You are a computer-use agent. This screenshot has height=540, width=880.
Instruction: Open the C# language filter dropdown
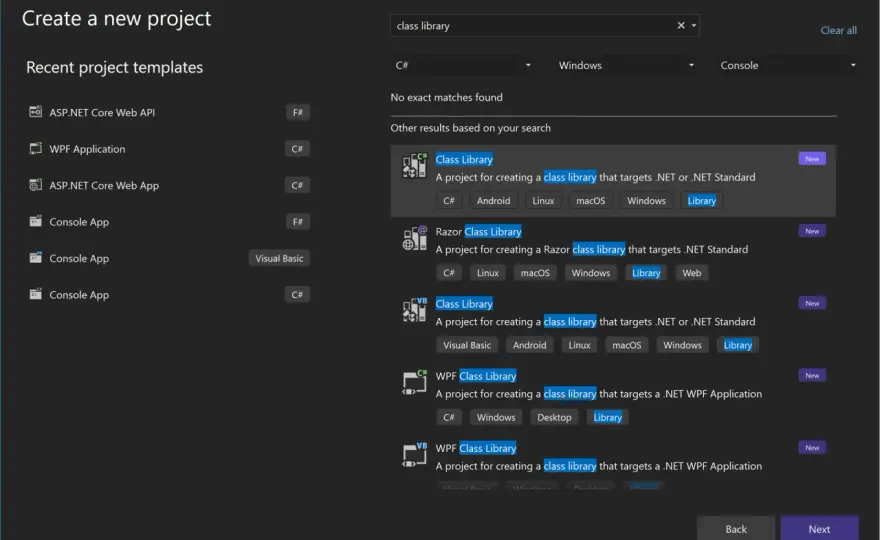pyautogui.click(x=462, y=65)
